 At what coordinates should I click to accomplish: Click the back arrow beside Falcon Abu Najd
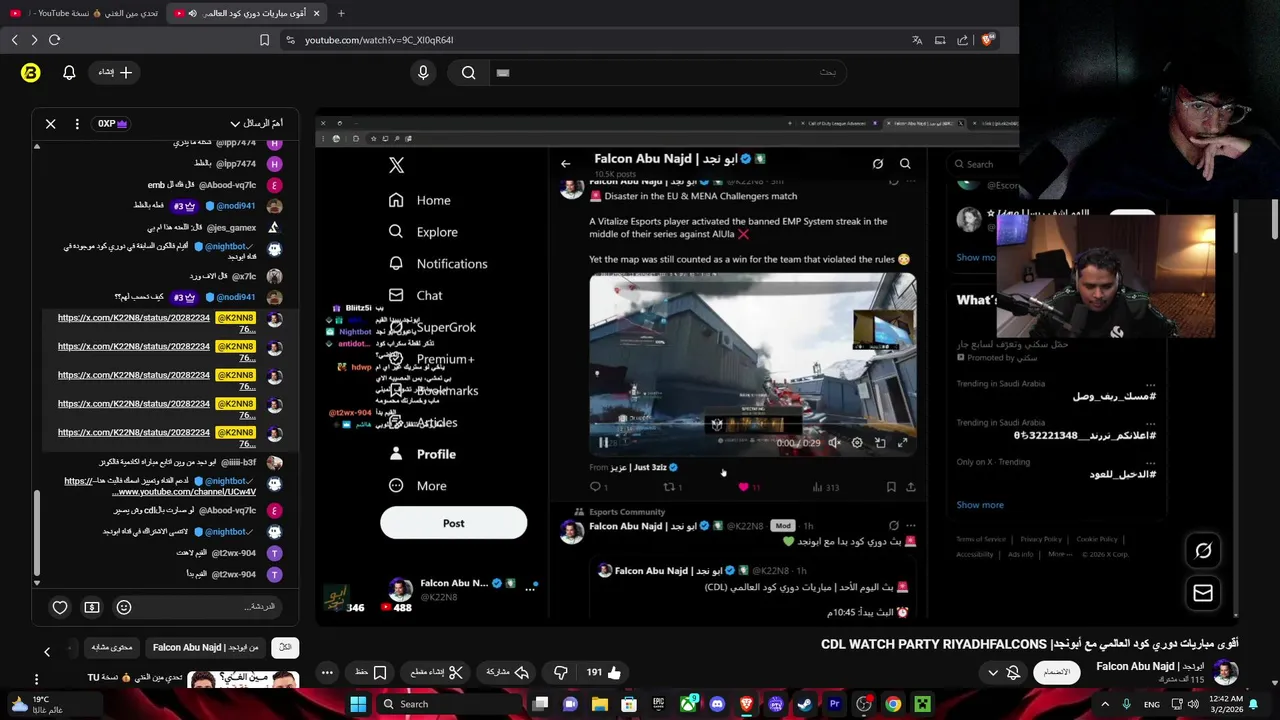[x=566, y=164]
